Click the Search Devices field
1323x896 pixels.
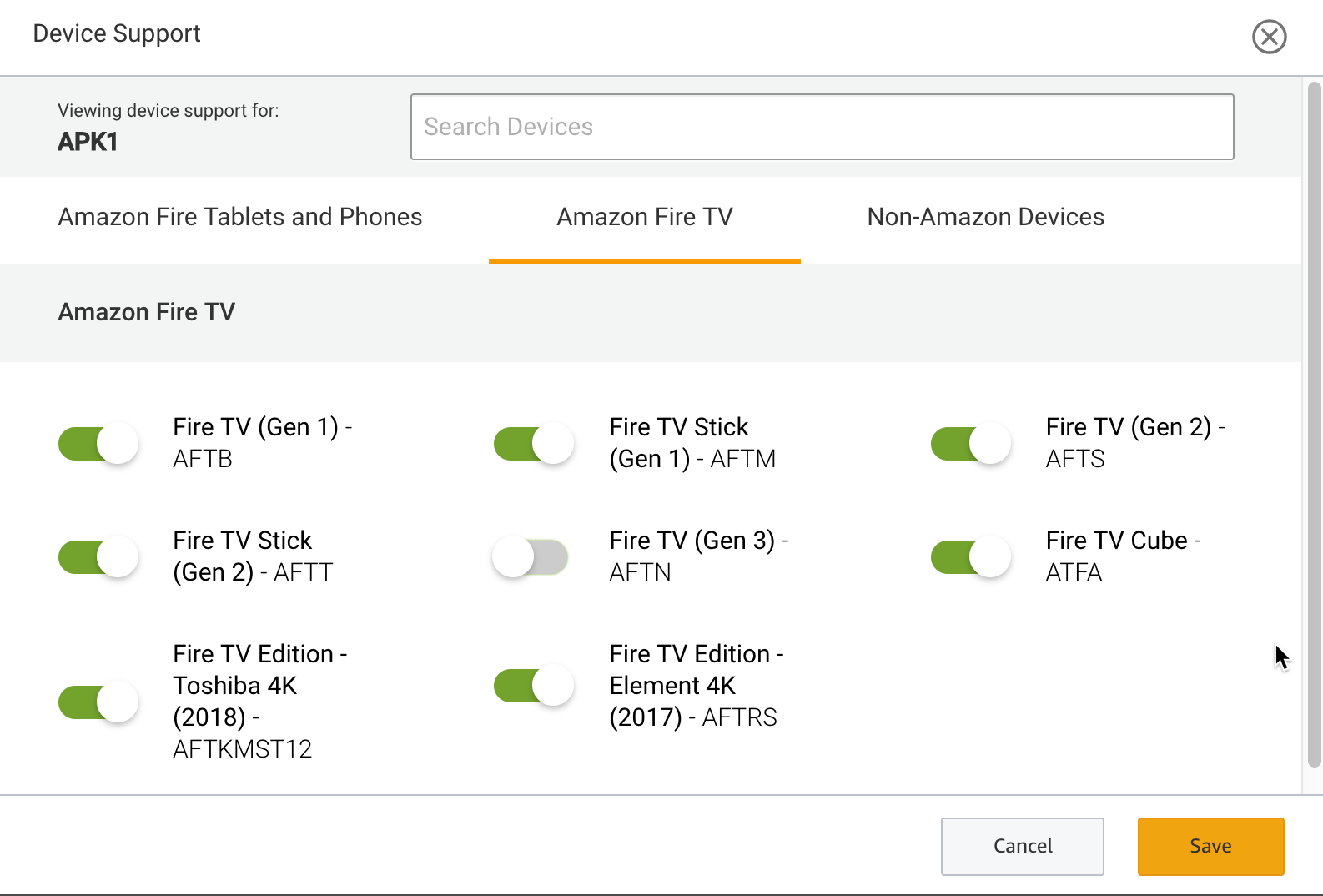point(822,127)
